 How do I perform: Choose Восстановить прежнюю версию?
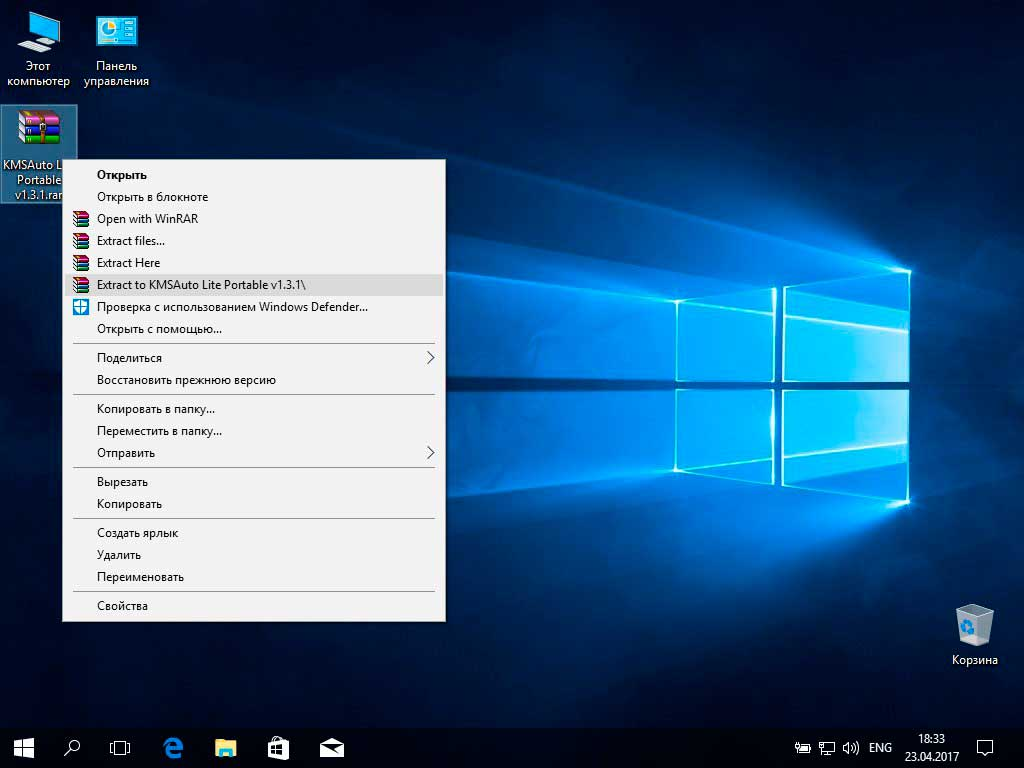(x=254, y=380)
